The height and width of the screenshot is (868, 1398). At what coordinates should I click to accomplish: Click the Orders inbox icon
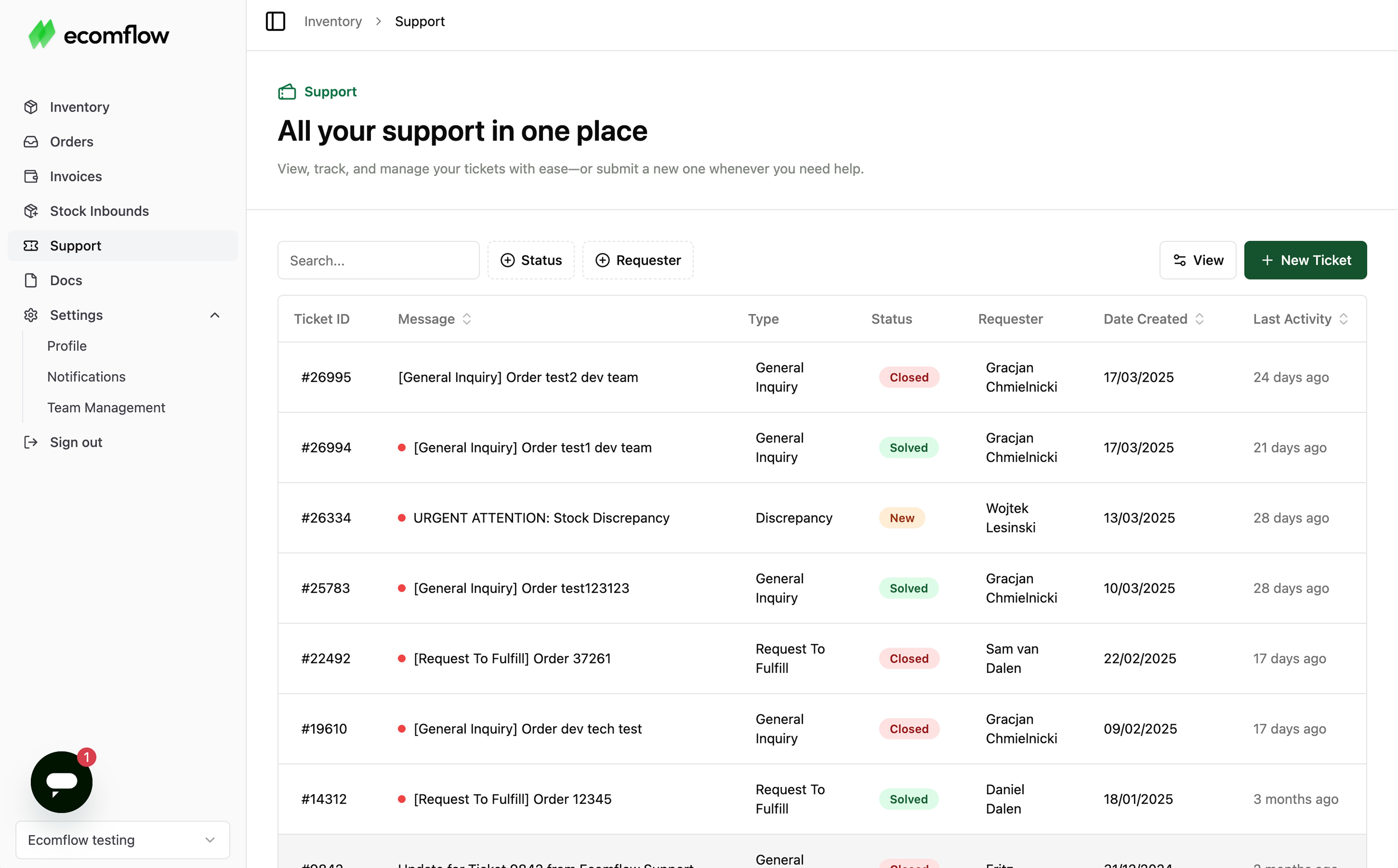[31, 142]
